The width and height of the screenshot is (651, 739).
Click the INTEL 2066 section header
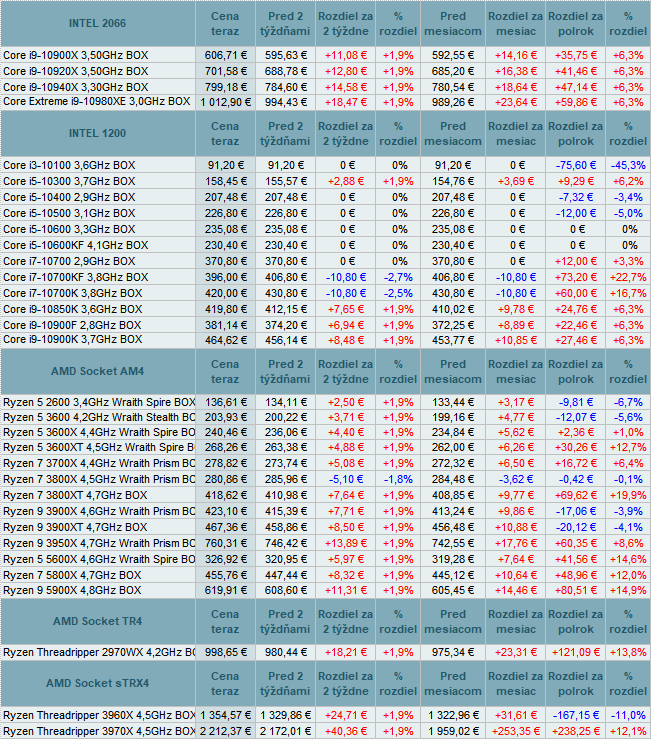98,23
